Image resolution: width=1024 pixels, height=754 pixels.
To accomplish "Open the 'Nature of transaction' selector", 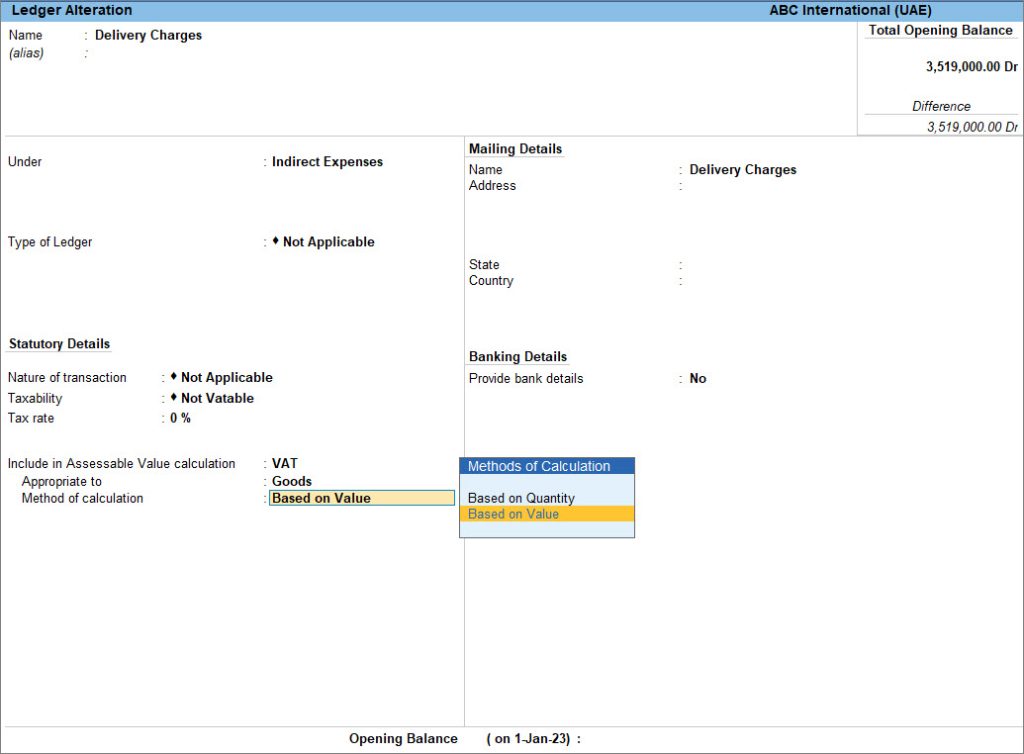I will 224,377.
